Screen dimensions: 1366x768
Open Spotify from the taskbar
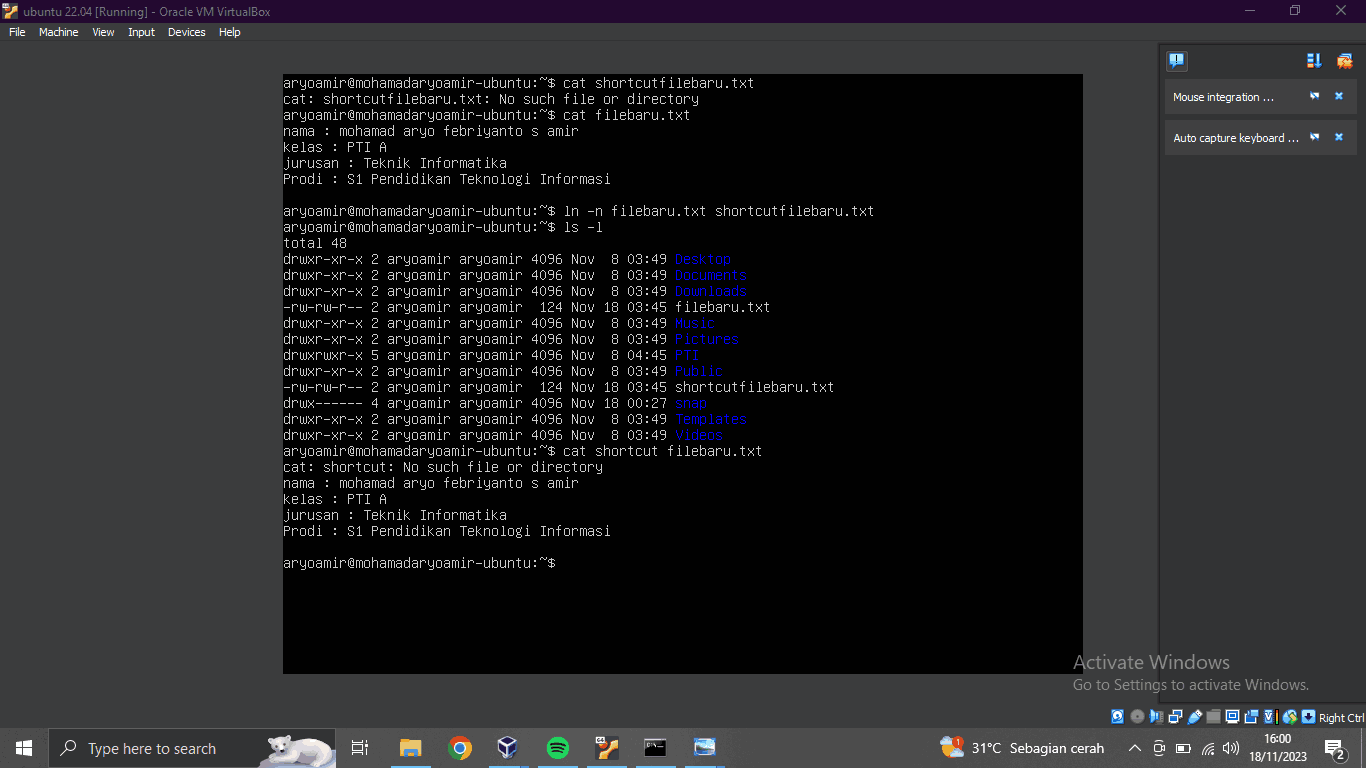click(x=557, y=748)
